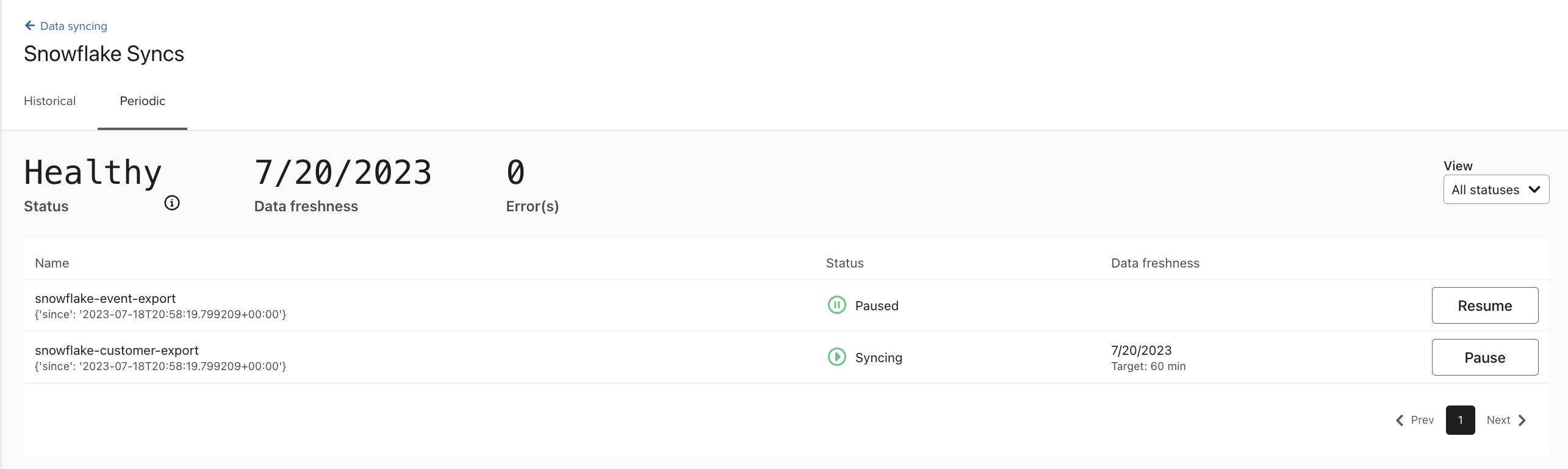Screen dimensions: 1568x469
Task: Click page 1 in pagination
Action: [x=1460, y=420]
